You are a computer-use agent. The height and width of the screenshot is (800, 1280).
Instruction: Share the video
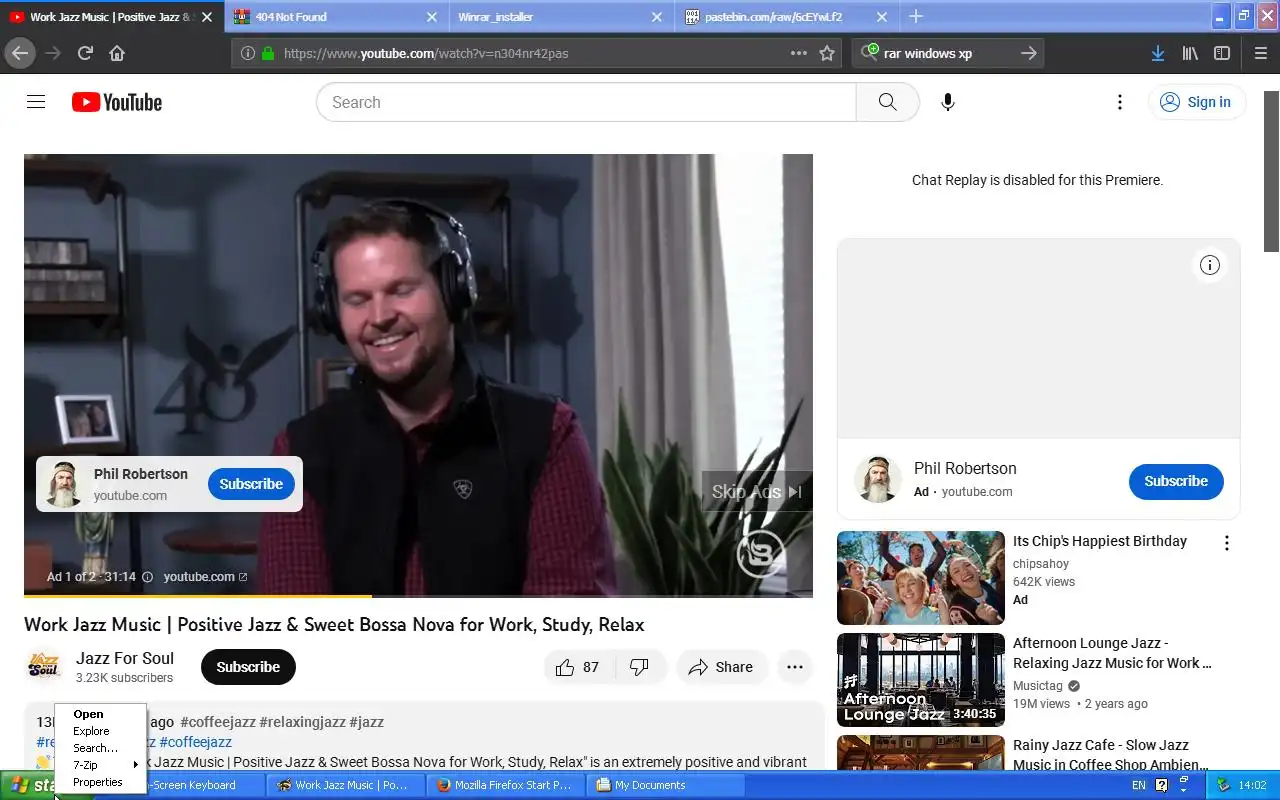(721, 667)
